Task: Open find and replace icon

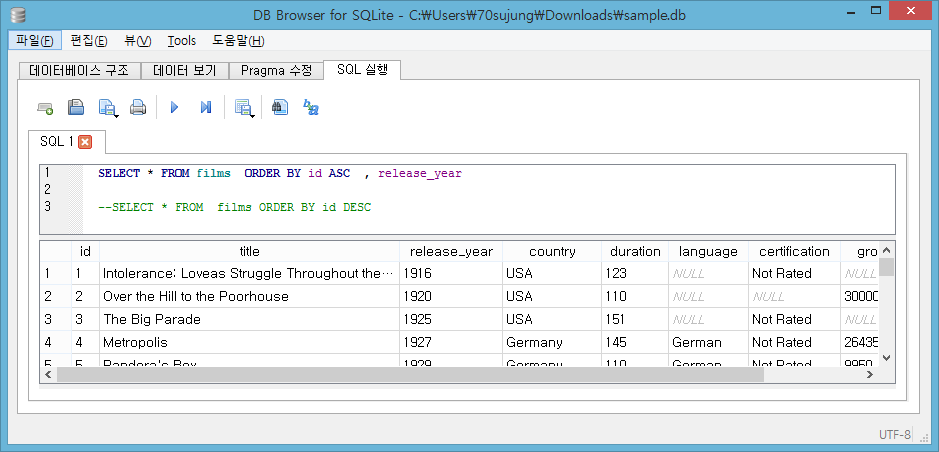Action: pyautogui.click(x=310, y=107)
